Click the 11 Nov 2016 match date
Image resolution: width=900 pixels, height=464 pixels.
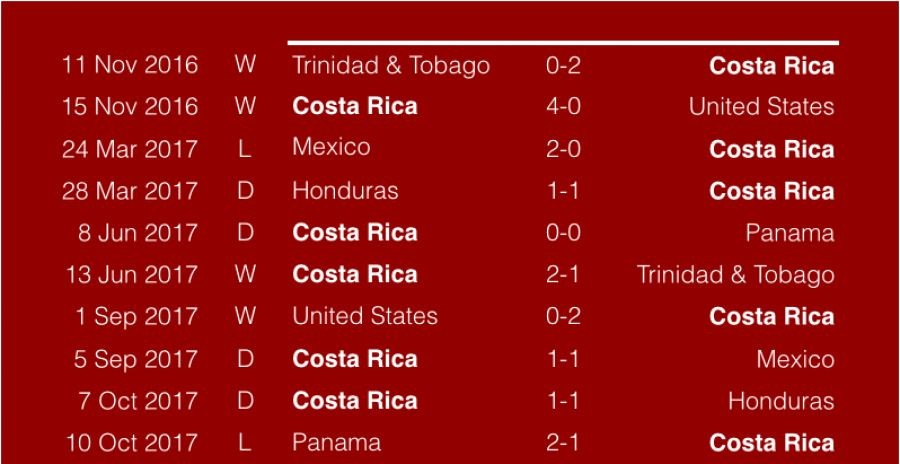click(x=130, y=66)
